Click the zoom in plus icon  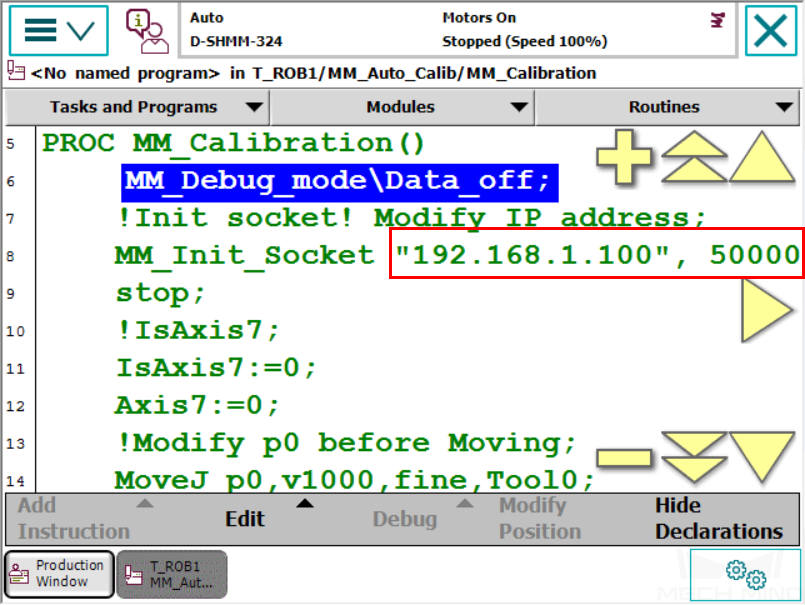[x=624, y=159]
